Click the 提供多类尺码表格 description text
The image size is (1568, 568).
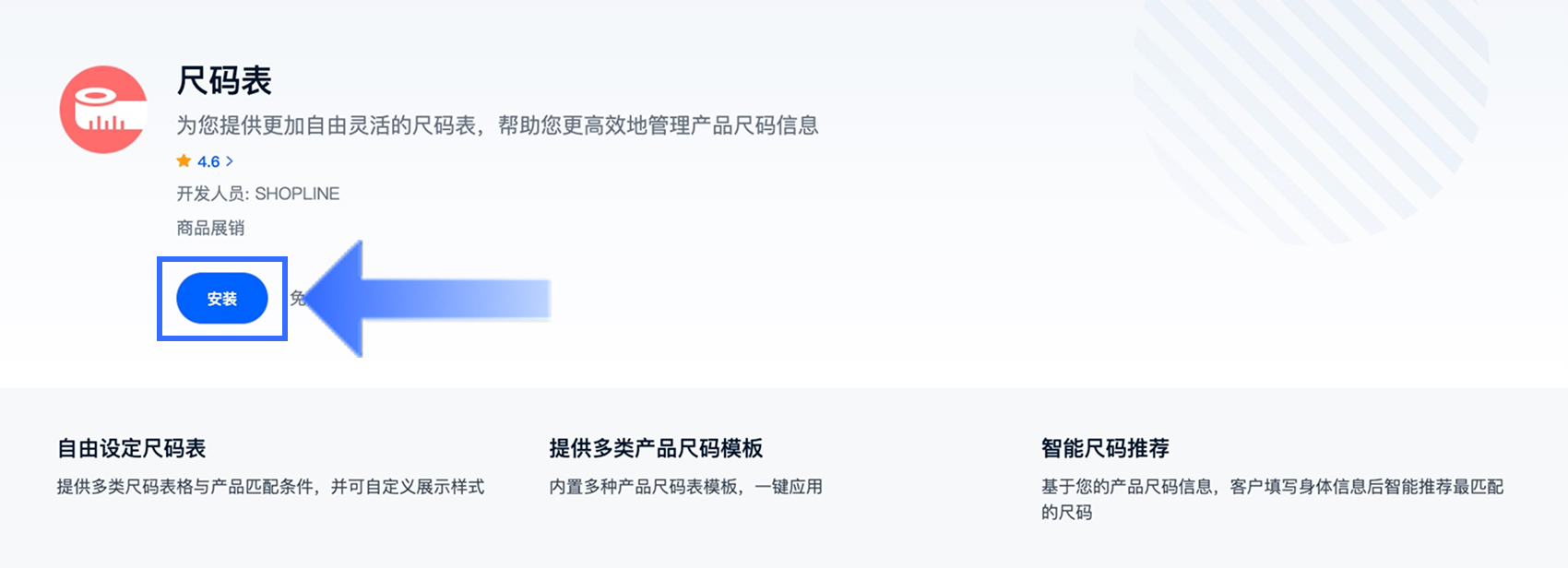tap(270, 487)
